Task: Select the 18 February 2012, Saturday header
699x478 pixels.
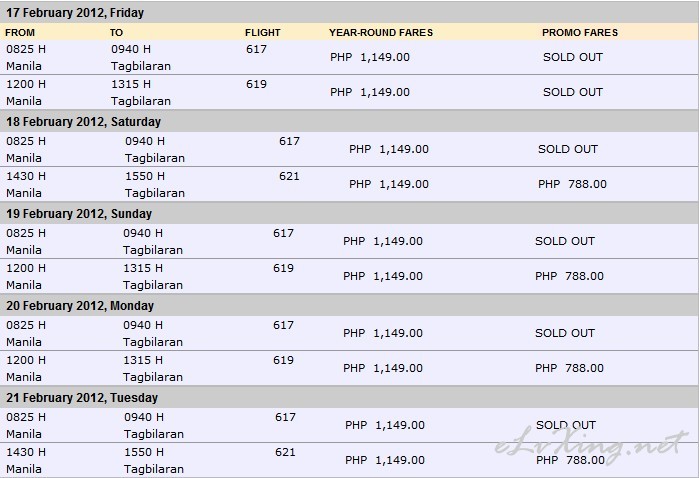Action: [83, 122]
